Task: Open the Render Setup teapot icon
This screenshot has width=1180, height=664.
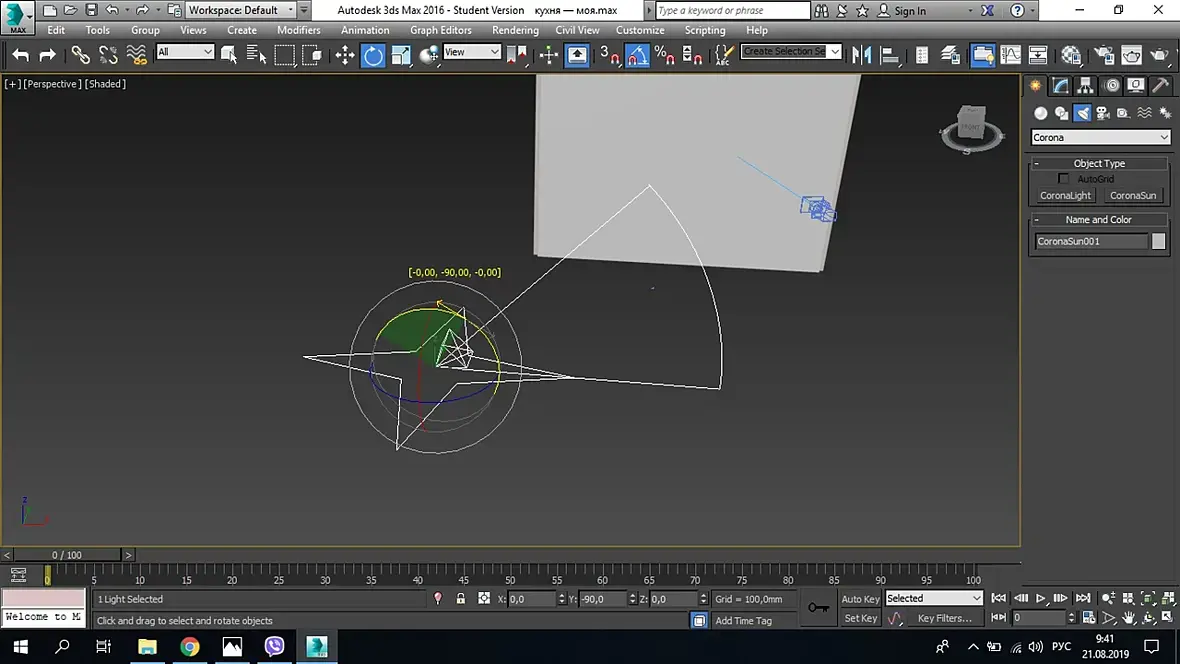Action: point(1104,56)
